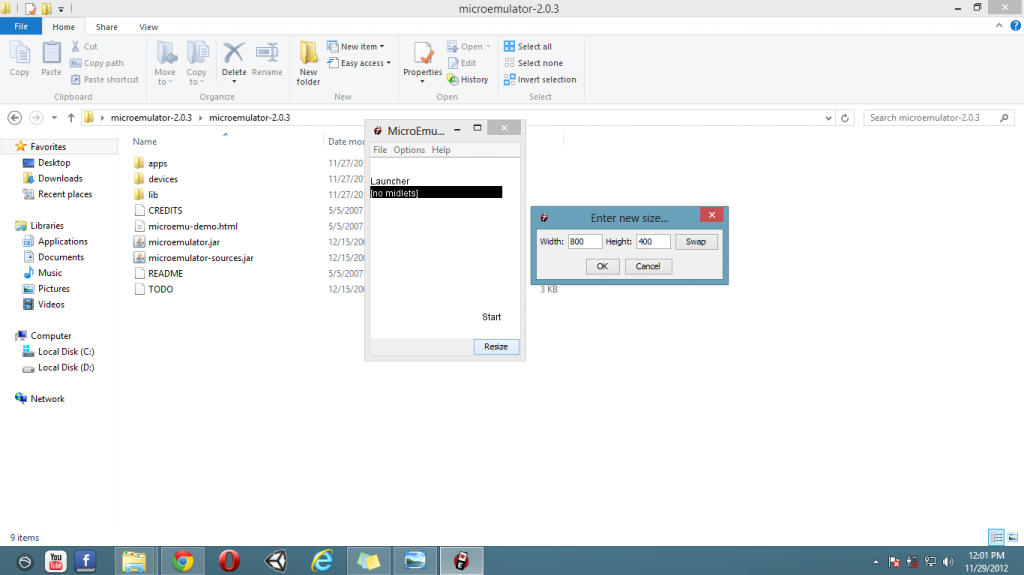This screenshot has width=1024, height=575.
Task: Open Properties icon in ribbon
Action: (422, 58)
